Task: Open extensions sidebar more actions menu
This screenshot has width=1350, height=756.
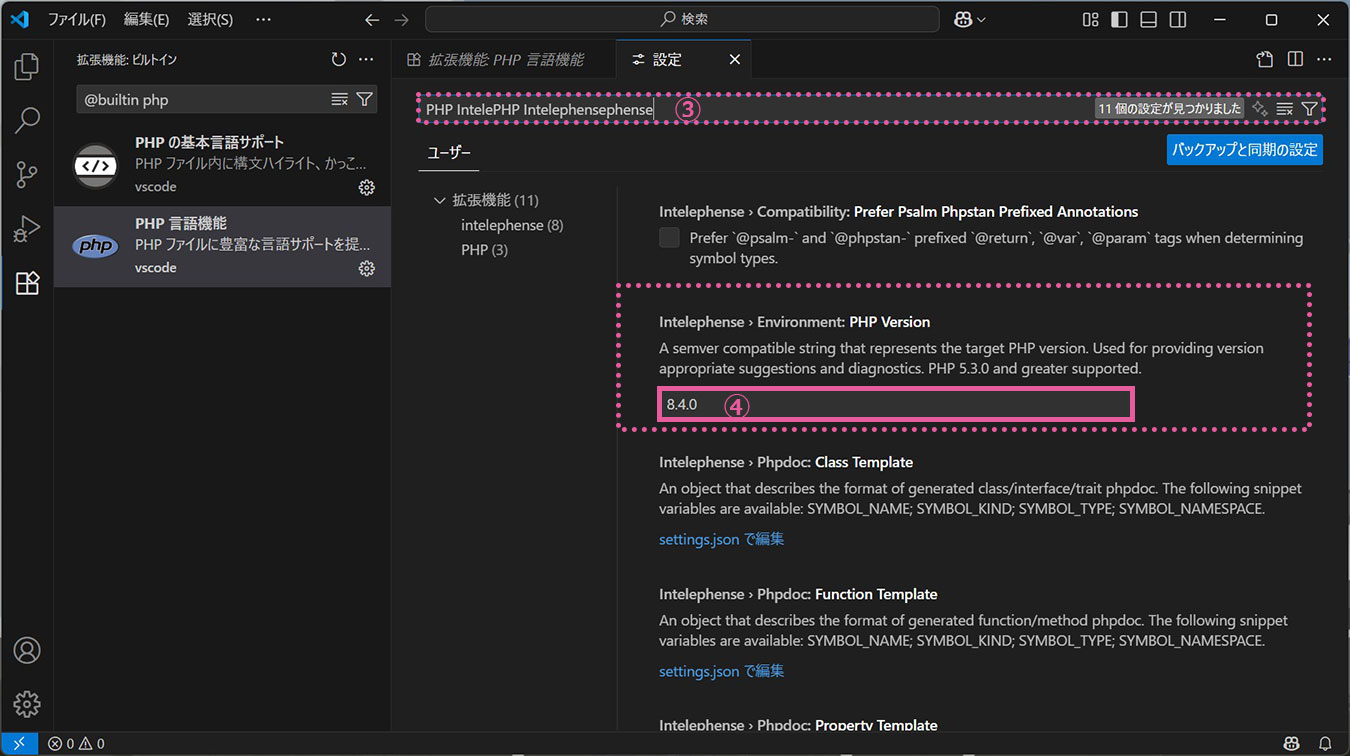Action: pos(367,60)
